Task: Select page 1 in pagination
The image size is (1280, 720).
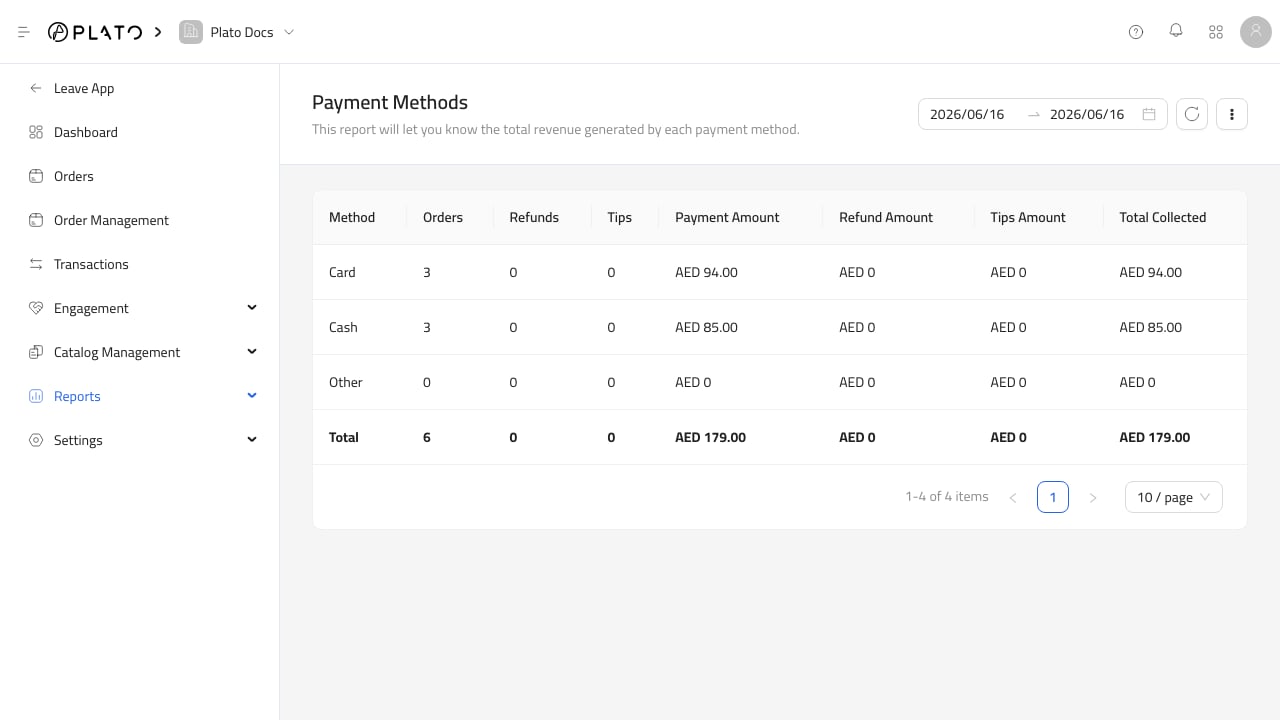Action: 1053,497
